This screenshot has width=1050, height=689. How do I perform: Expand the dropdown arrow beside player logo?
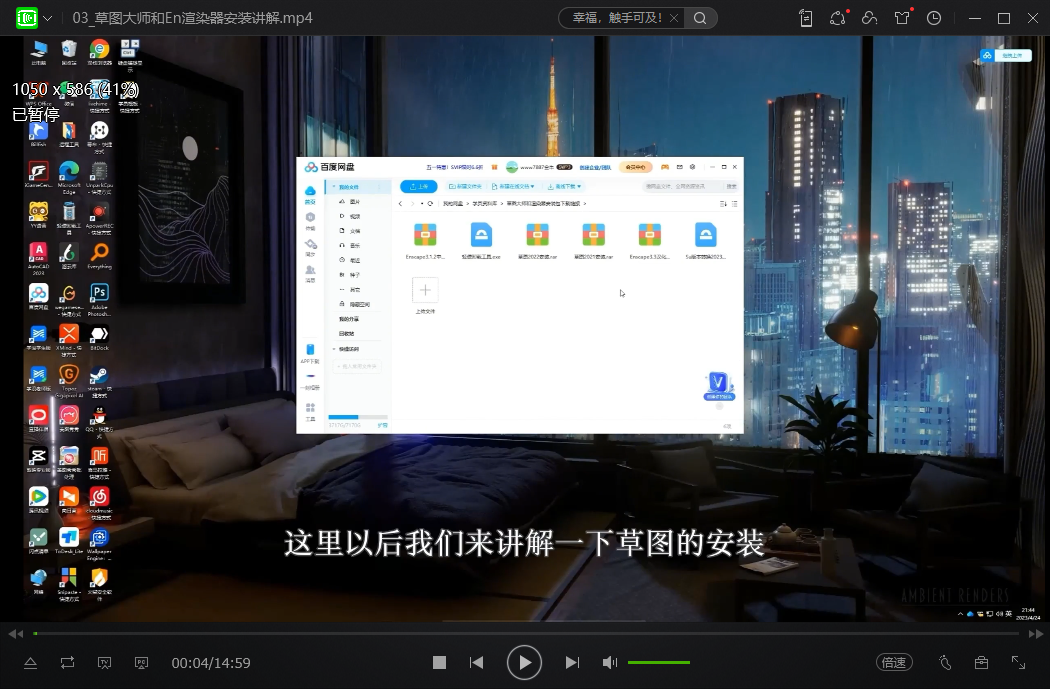pyautogui.click(x=48, y=19)
